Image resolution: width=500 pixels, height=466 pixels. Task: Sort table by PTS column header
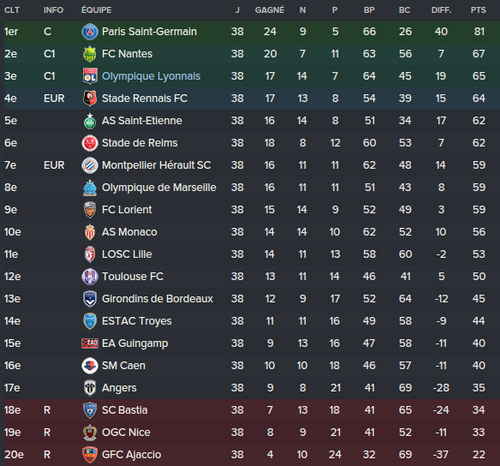[x=478, y=10]
